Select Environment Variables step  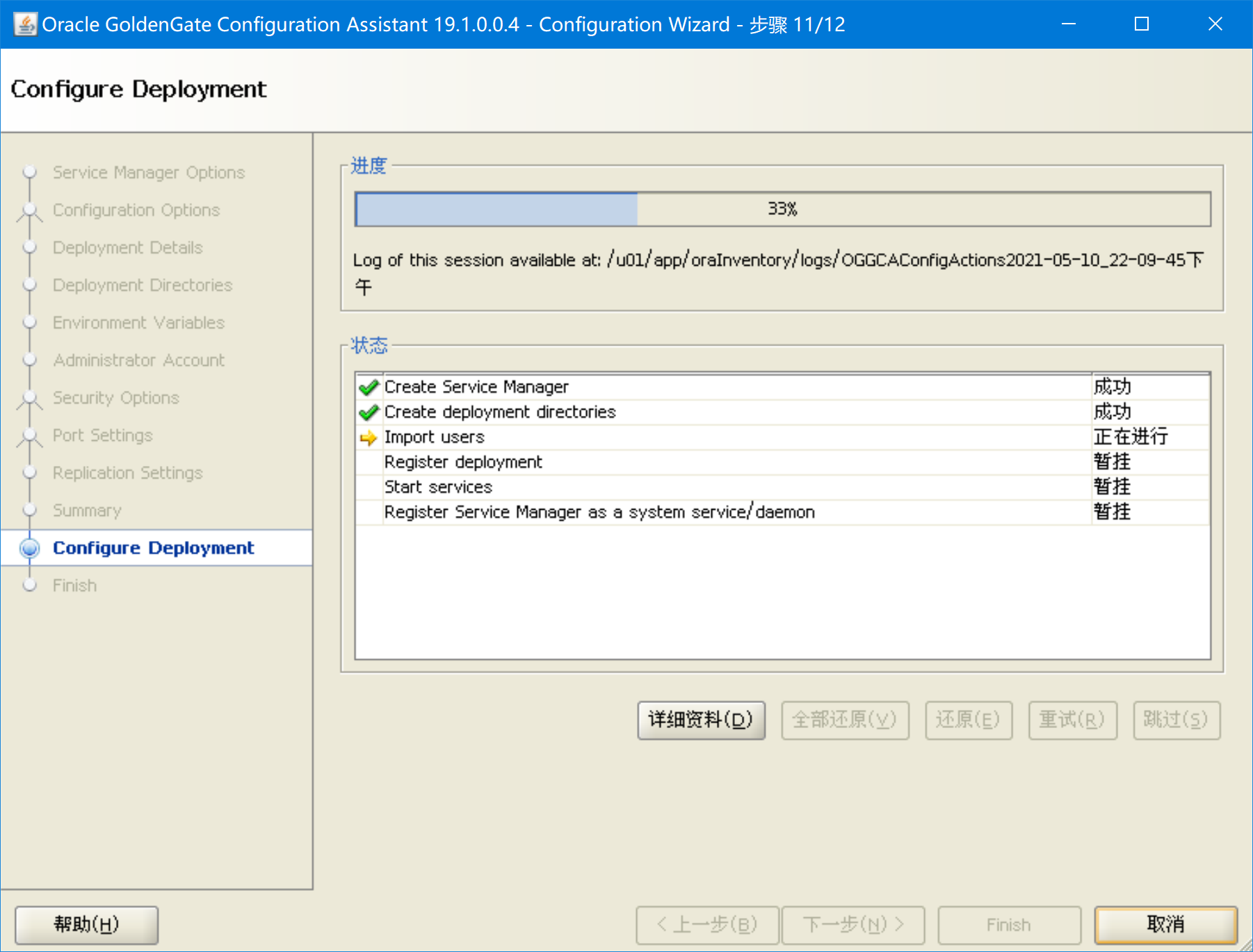pos(139,323)
